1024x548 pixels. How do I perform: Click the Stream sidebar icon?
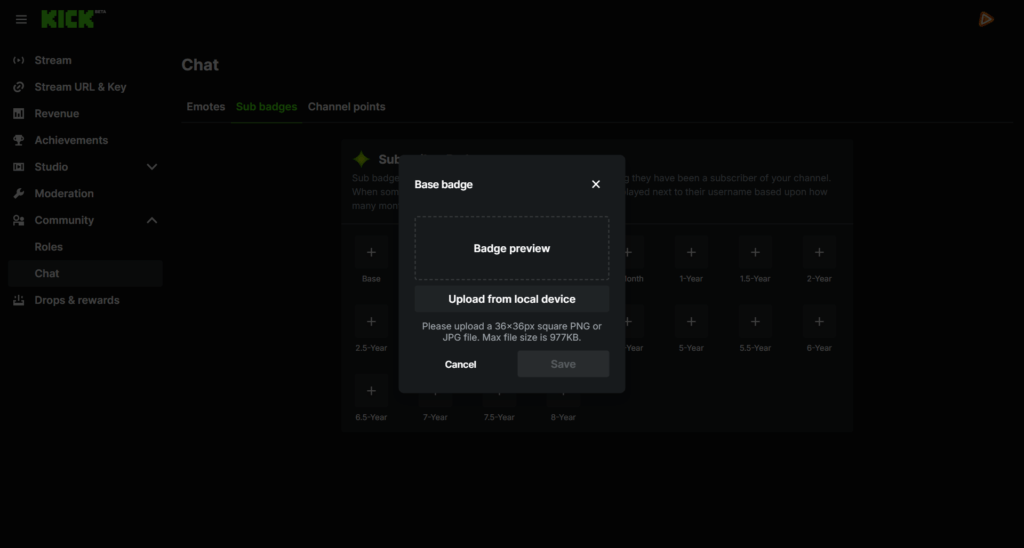18,60
